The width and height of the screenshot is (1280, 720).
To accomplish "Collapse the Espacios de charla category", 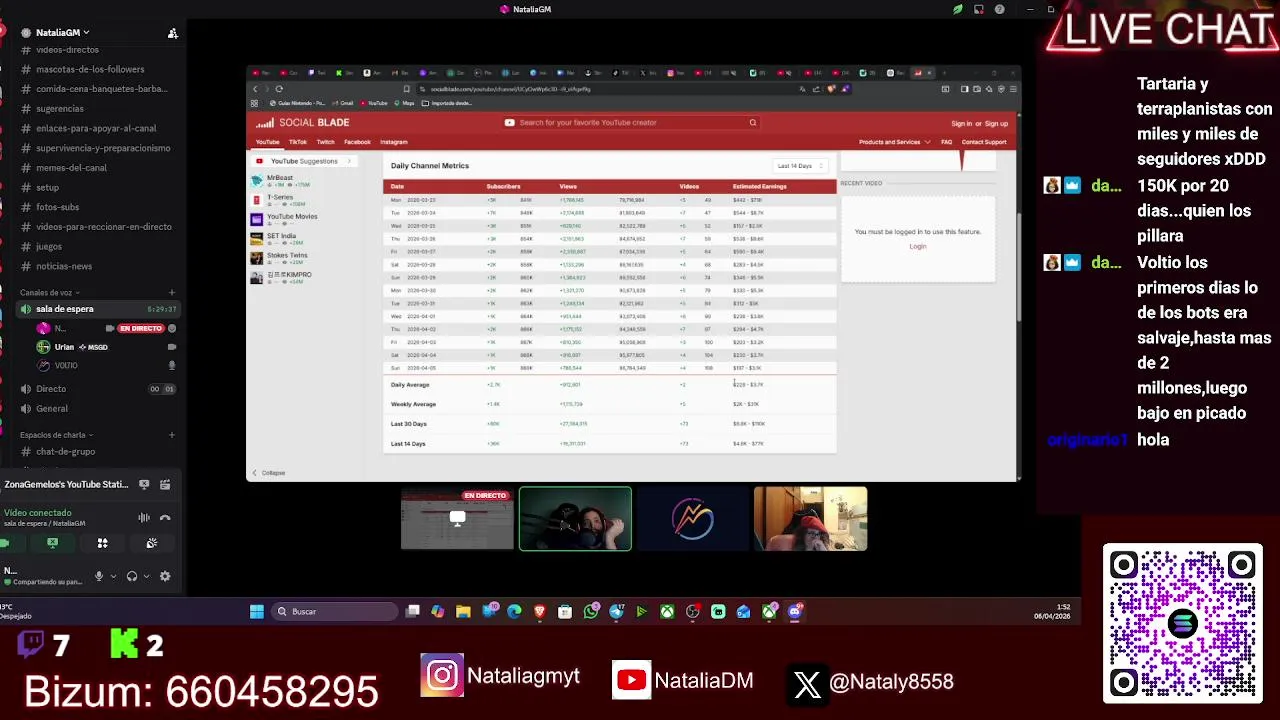I will pyautogui.click(x=56, y=435).
